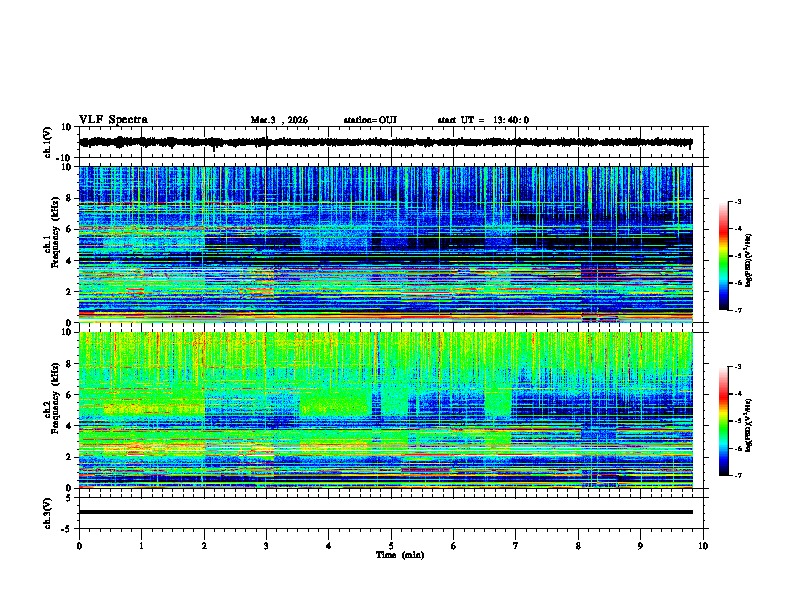Image resolution: width=792 pixels, height=612 pixels.
Task: Click "8" on the ch.1 frequency axis
Action: (x=69, y=198)
